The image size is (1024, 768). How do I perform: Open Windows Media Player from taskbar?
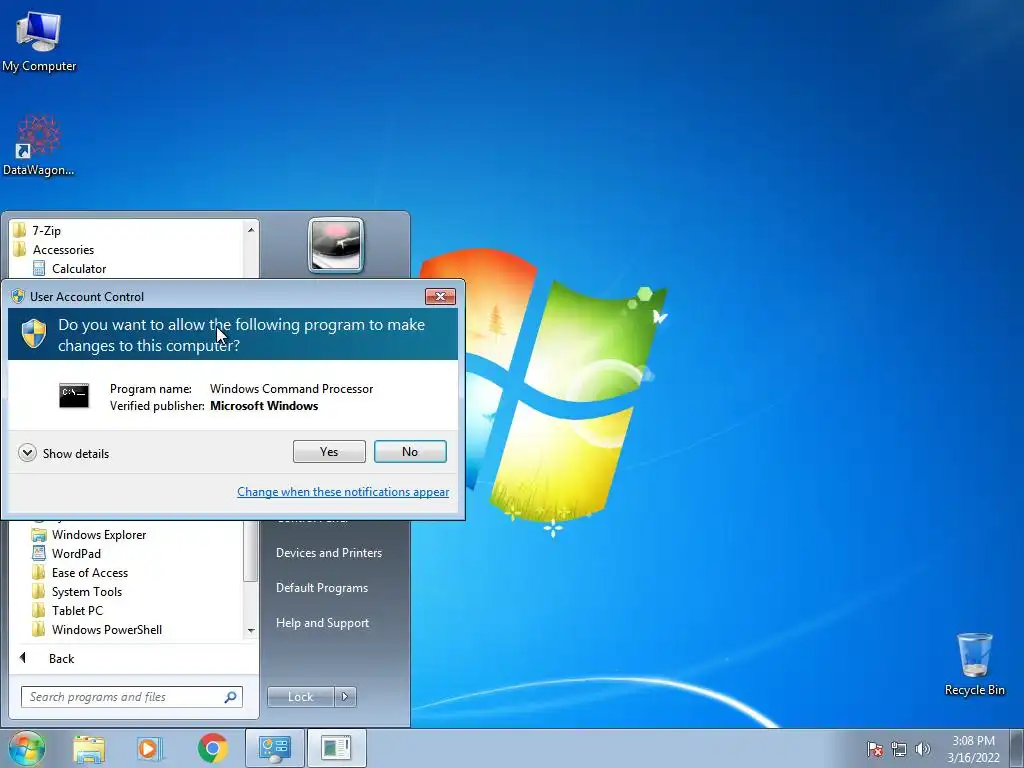click(x=150, y=749)
